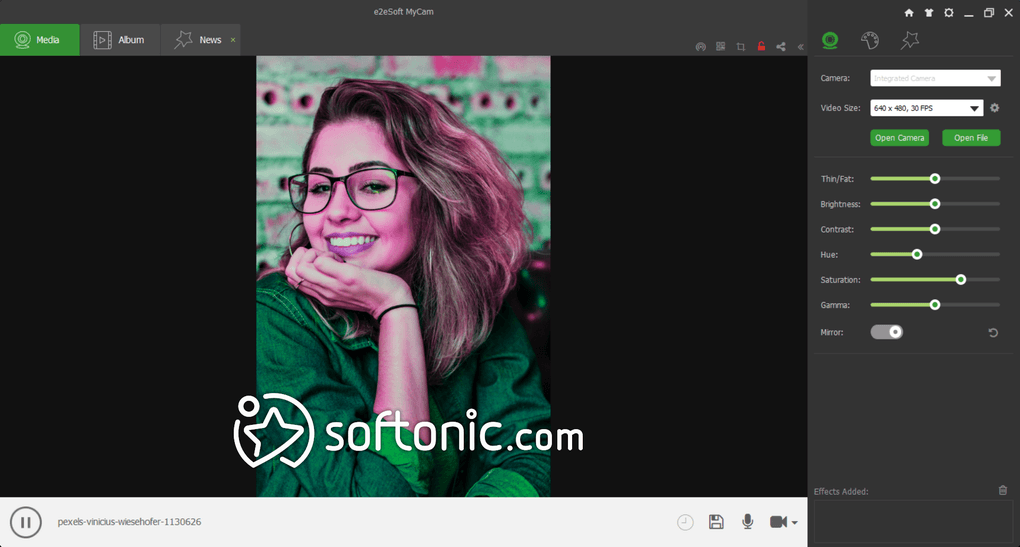The image size is (1020, 547).
Task: Click the share icon
Action: tap(781, 47)
